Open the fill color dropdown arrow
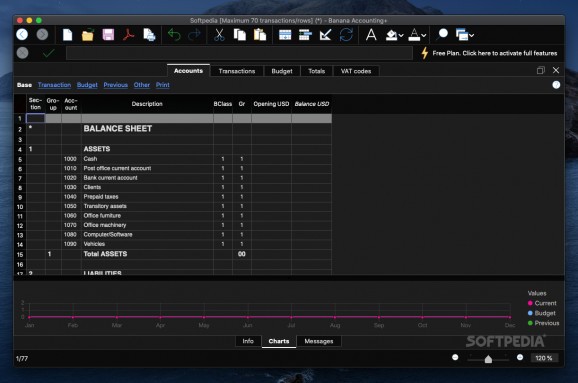Viewport: 578px width, 383px height. tap(401, 36)
